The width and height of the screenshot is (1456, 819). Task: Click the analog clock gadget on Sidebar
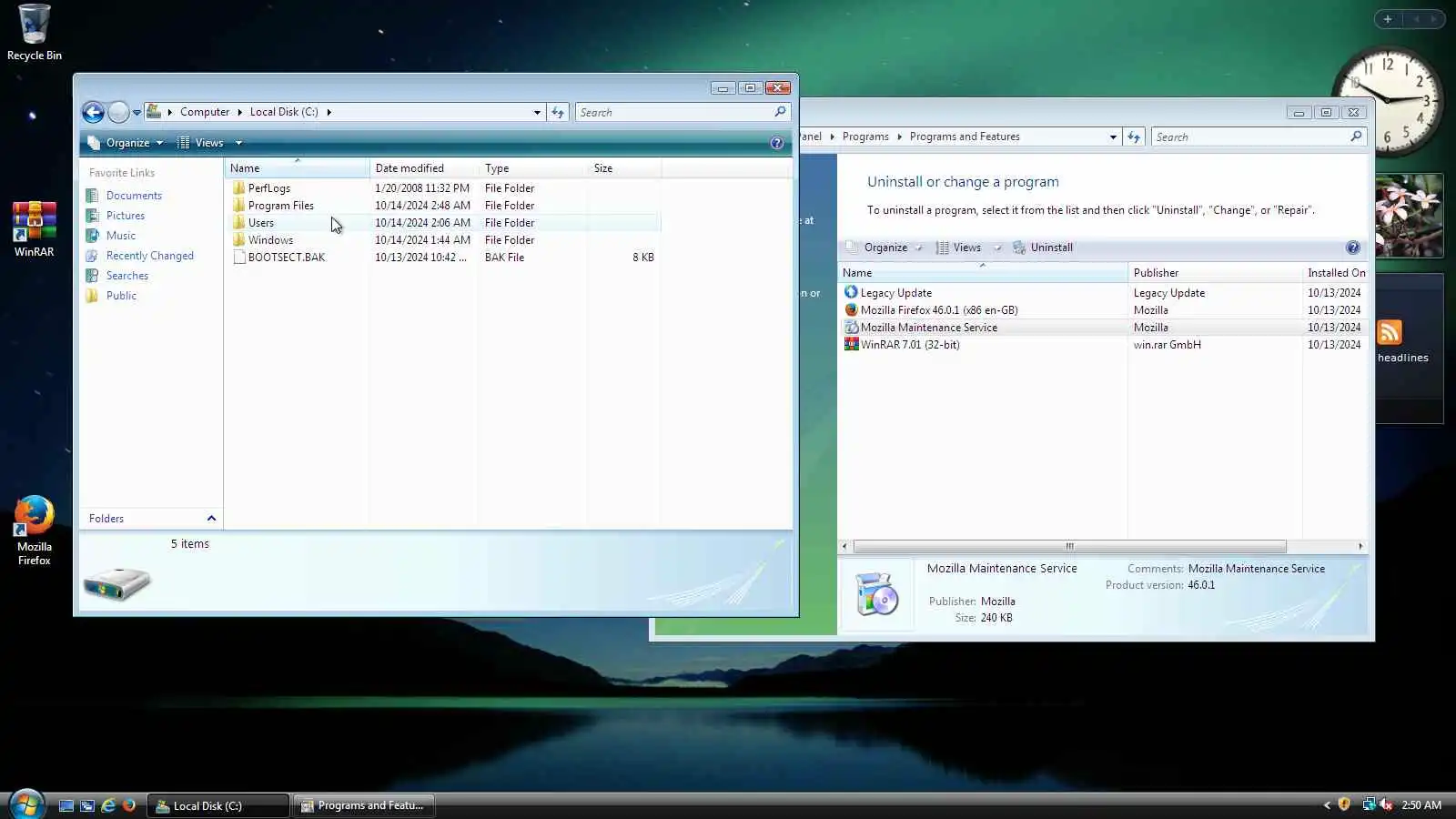[1388, 101]
